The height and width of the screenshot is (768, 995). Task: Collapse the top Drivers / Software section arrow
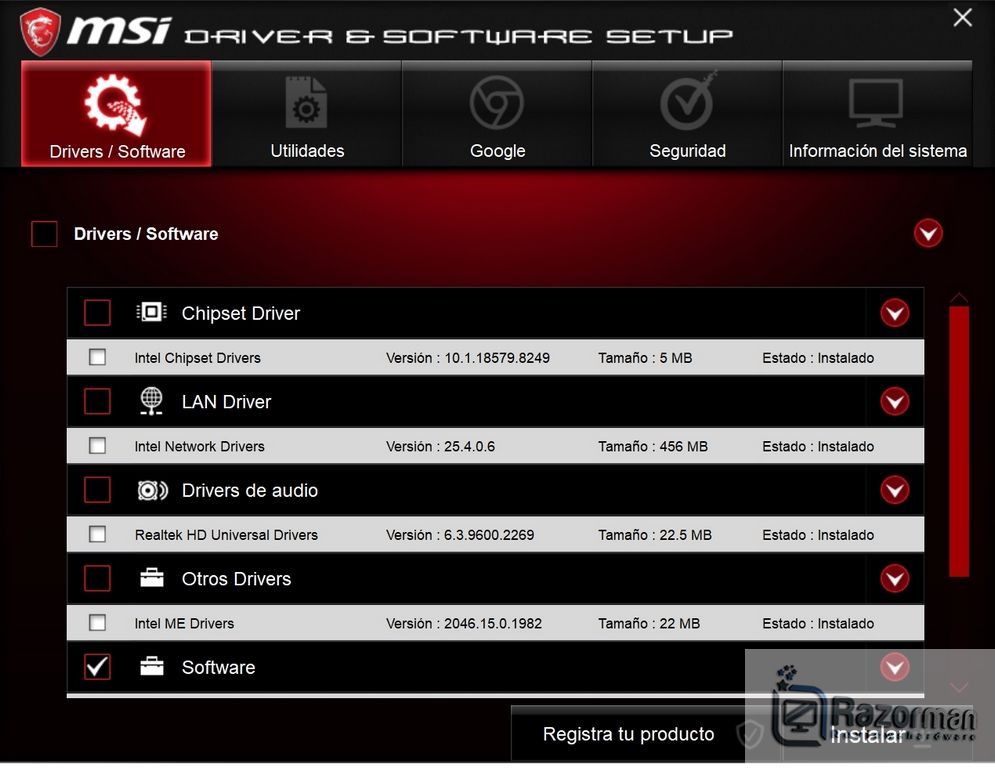tap(928, 234)
